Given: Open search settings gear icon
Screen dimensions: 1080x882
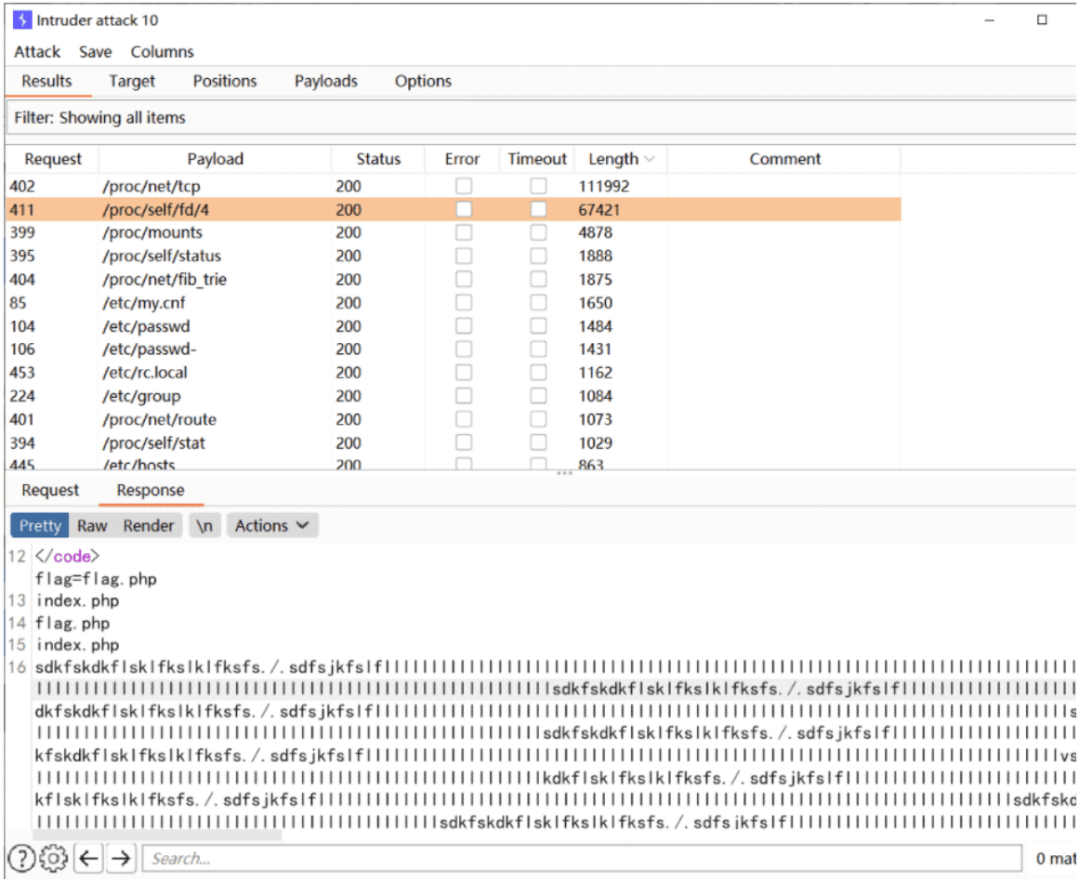Looking at the screenshot, I should (x=53, y=858).
